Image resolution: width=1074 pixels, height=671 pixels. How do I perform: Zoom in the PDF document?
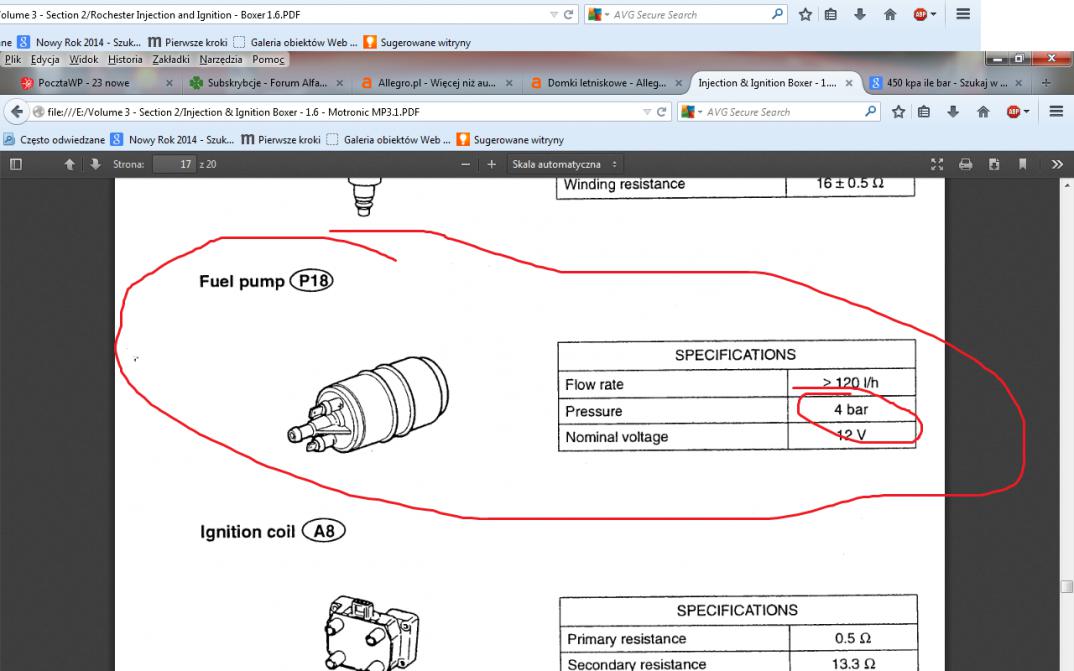pos(491,164)
